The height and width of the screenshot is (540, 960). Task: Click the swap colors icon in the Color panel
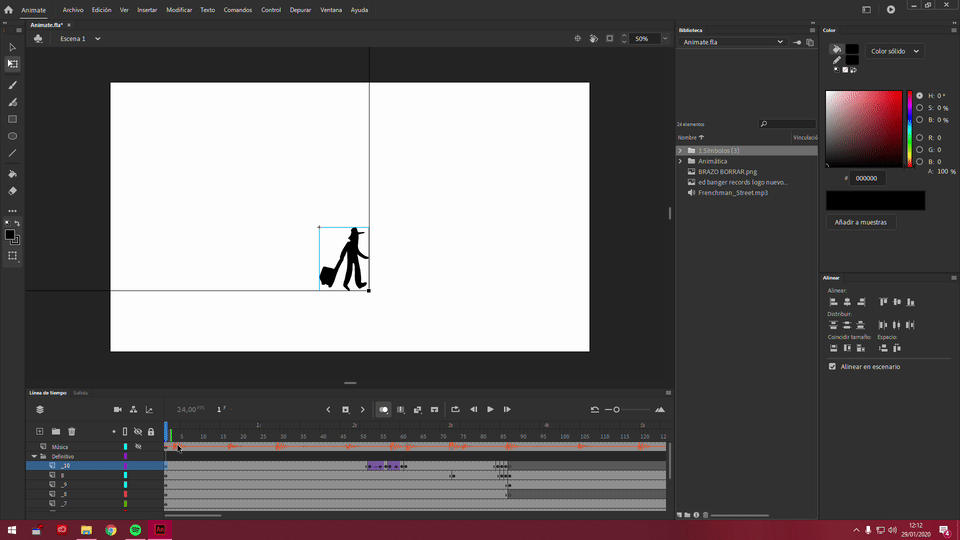[x=853, y=70]
